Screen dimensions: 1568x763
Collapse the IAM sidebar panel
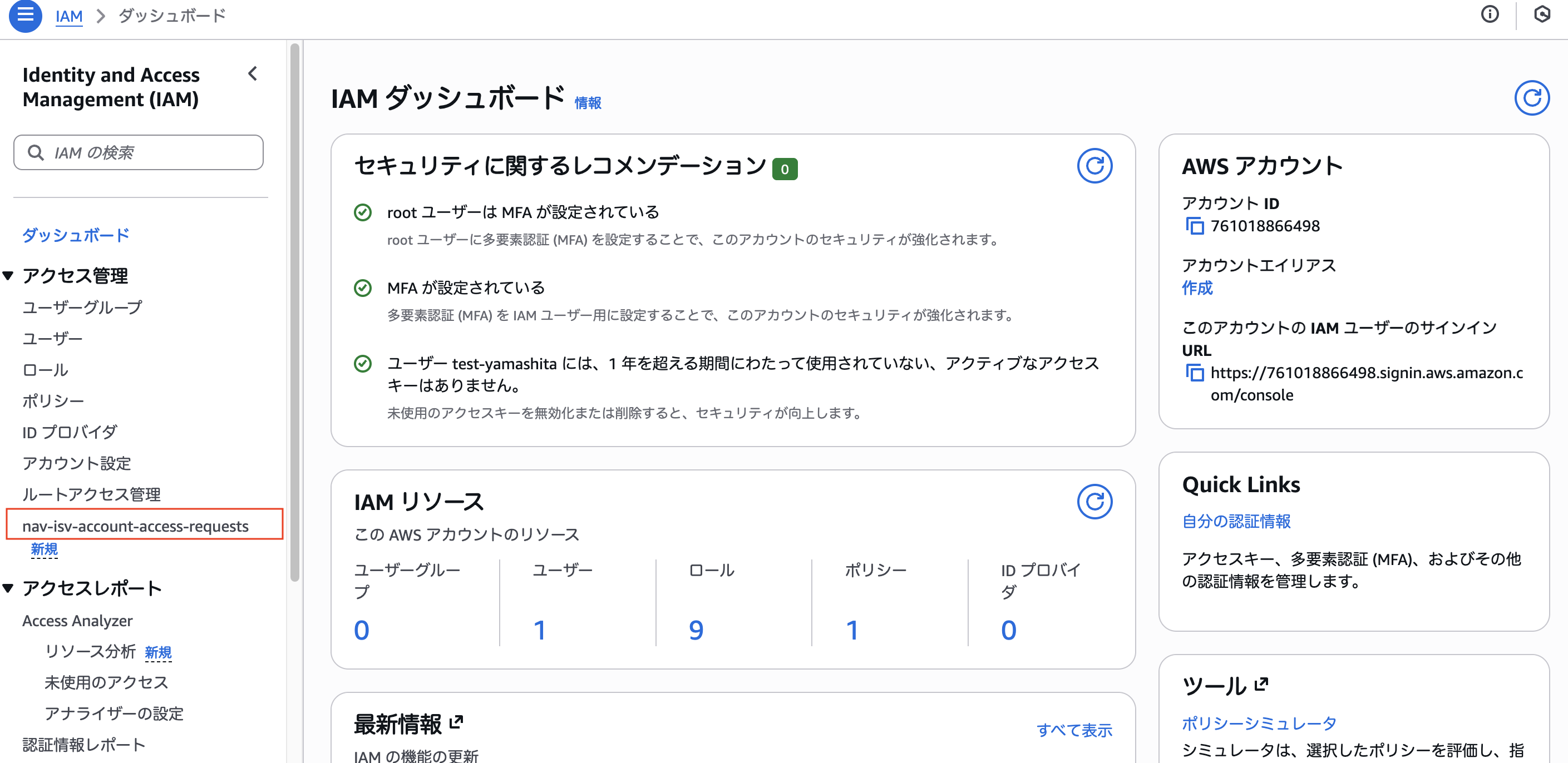[253, 73]
